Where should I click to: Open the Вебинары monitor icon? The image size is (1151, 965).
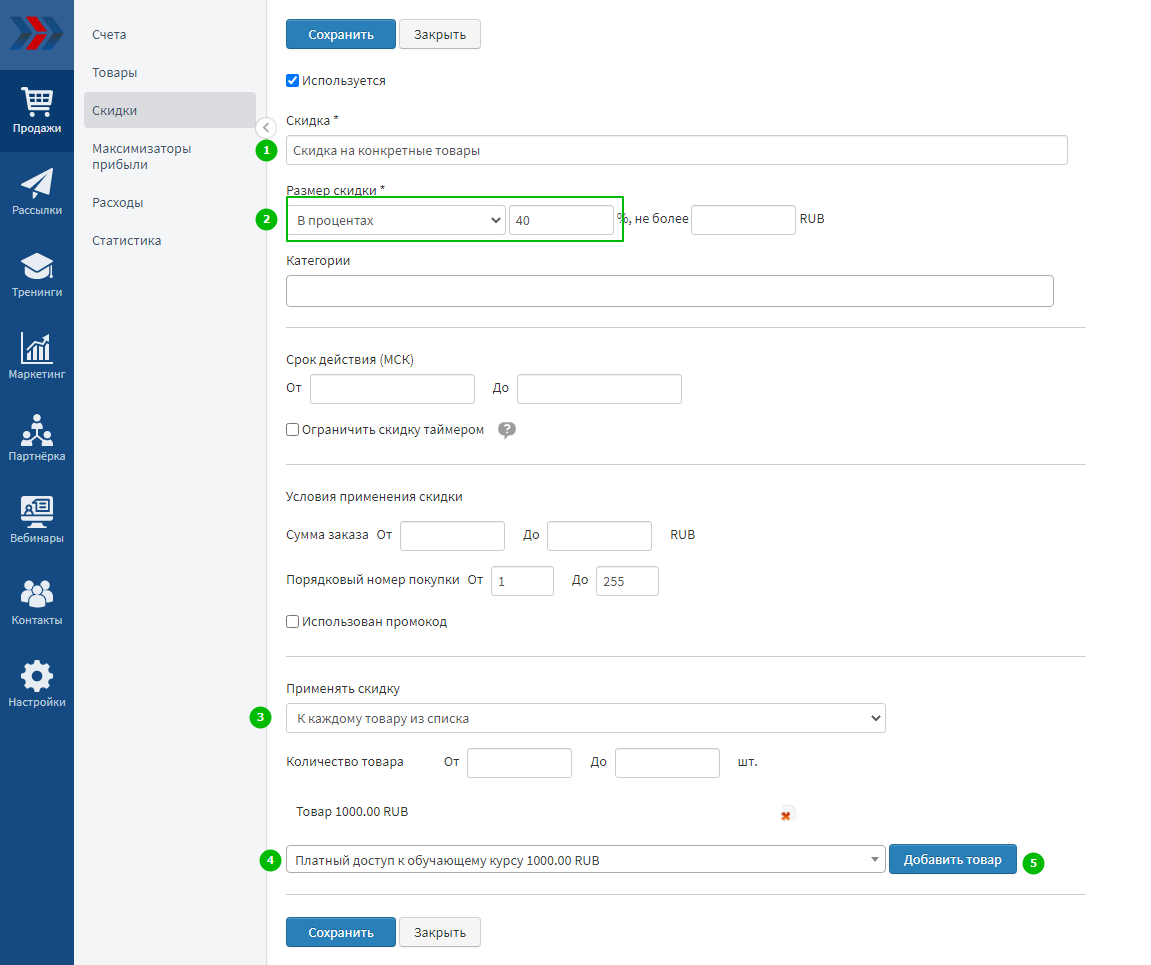pyautogui.click(x=37, y=520)
